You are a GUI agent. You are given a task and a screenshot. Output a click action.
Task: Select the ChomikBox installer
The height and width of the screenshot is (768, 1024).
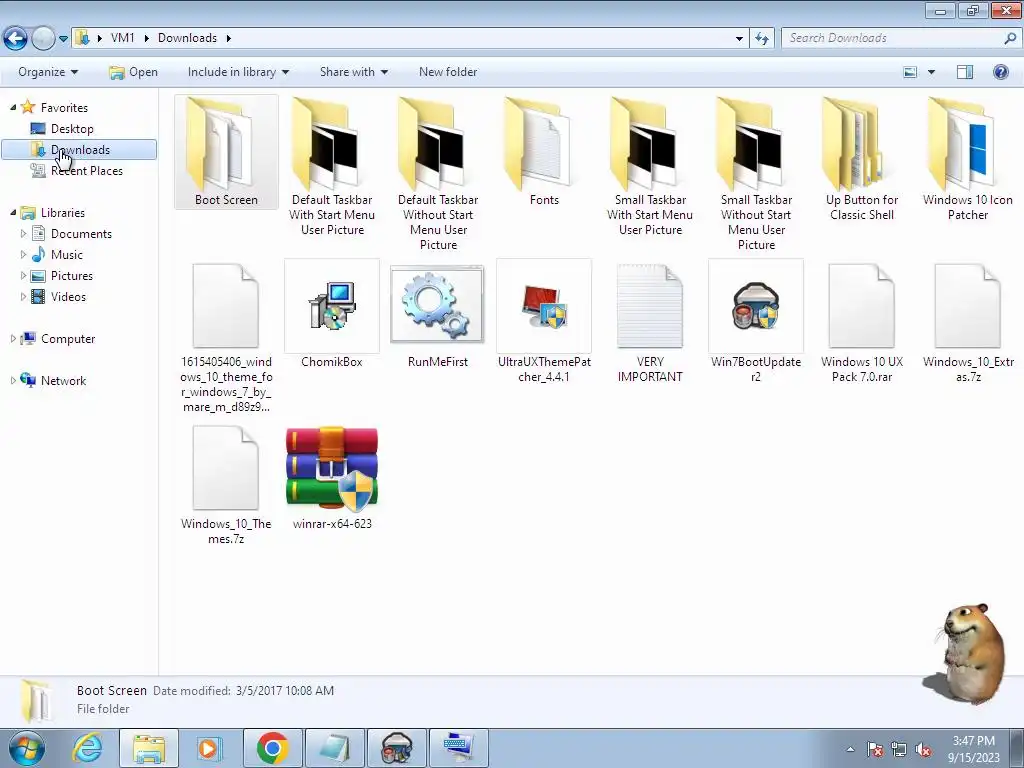point(332,314)
